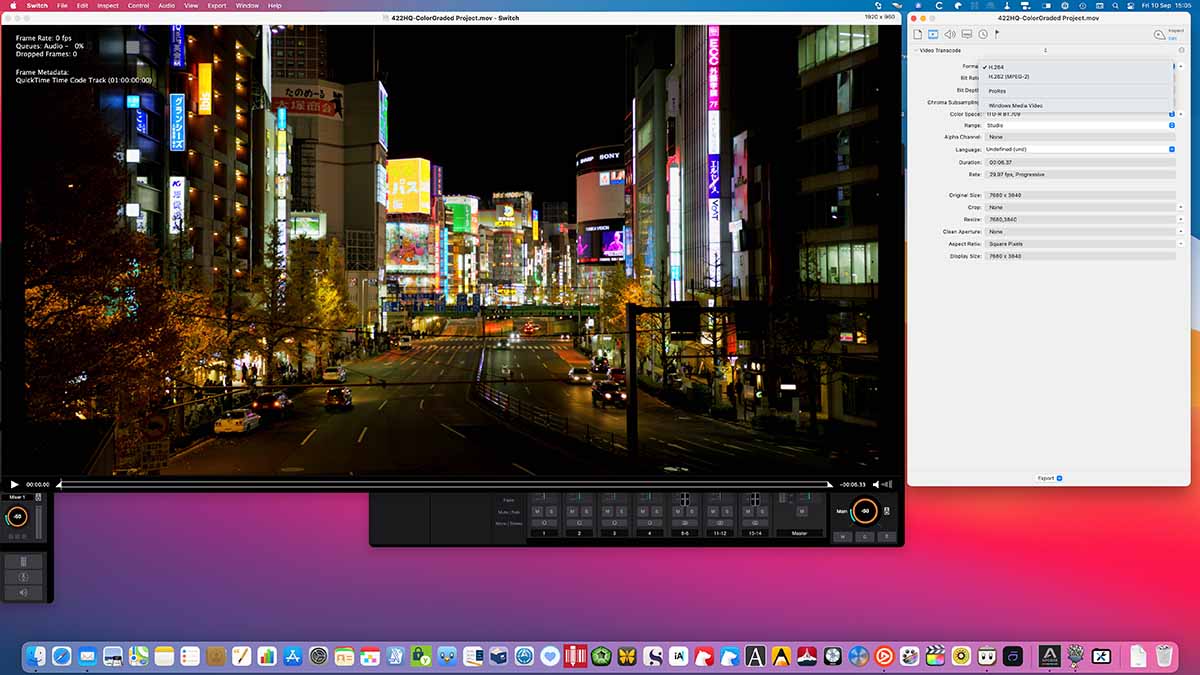Click the volume speaker icon beside the timeline
This screenshot has height=675, width=1200.
[876, 484]
